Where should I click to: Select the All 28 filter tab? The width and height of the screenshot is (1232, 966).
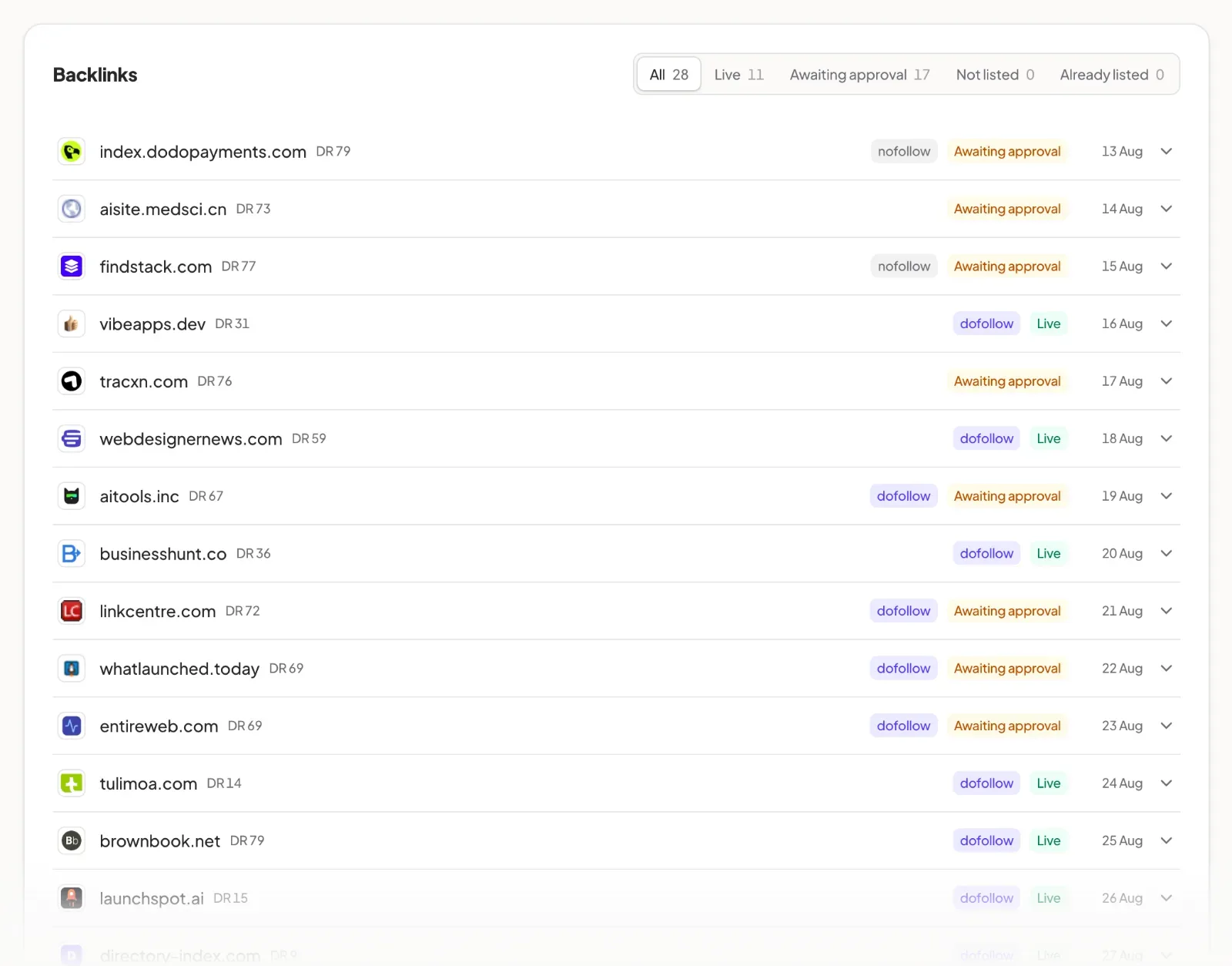[669, 75]
